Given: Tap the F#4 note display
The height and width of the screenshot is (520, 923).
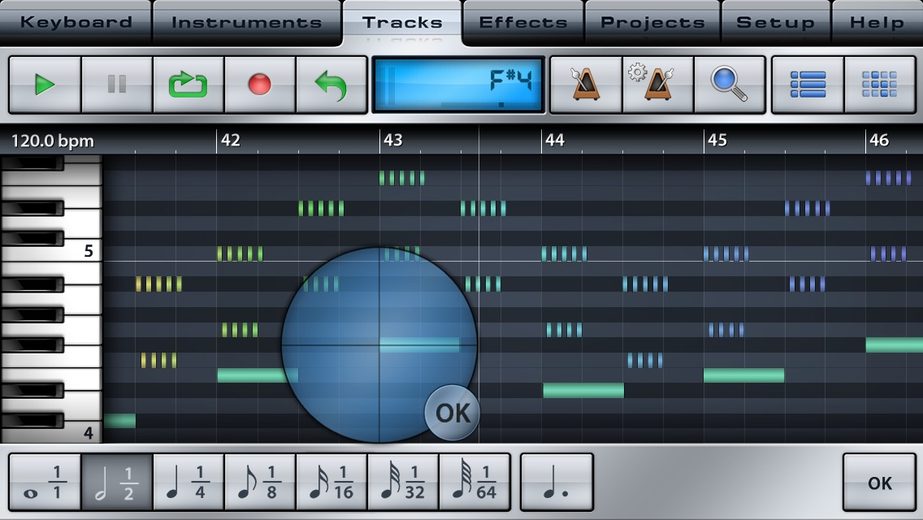Looking at the screenshot, I should [458, 84].
